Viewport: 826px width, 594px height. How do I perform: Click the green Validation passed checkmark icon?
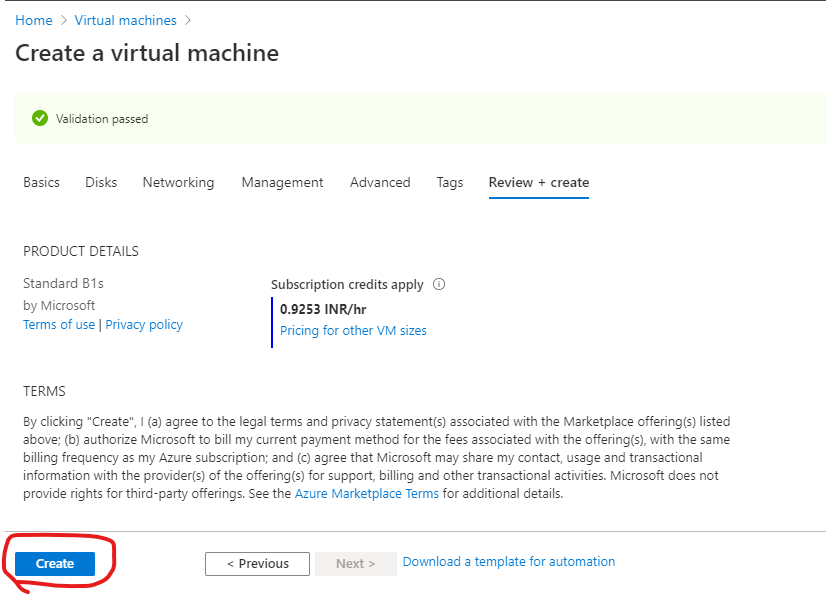(x=39, y=118)
